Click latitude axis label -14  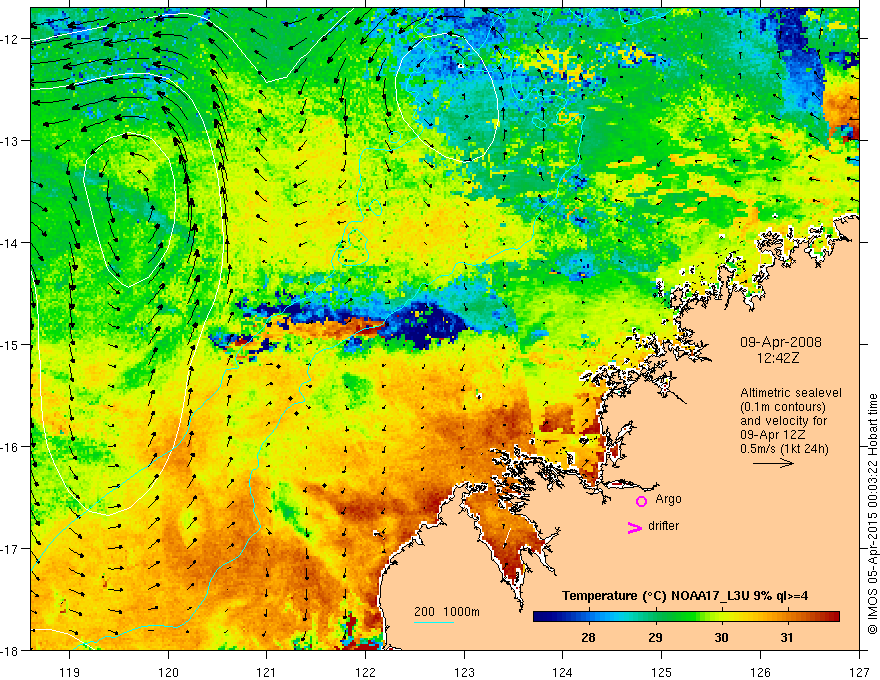pos(10,243)
